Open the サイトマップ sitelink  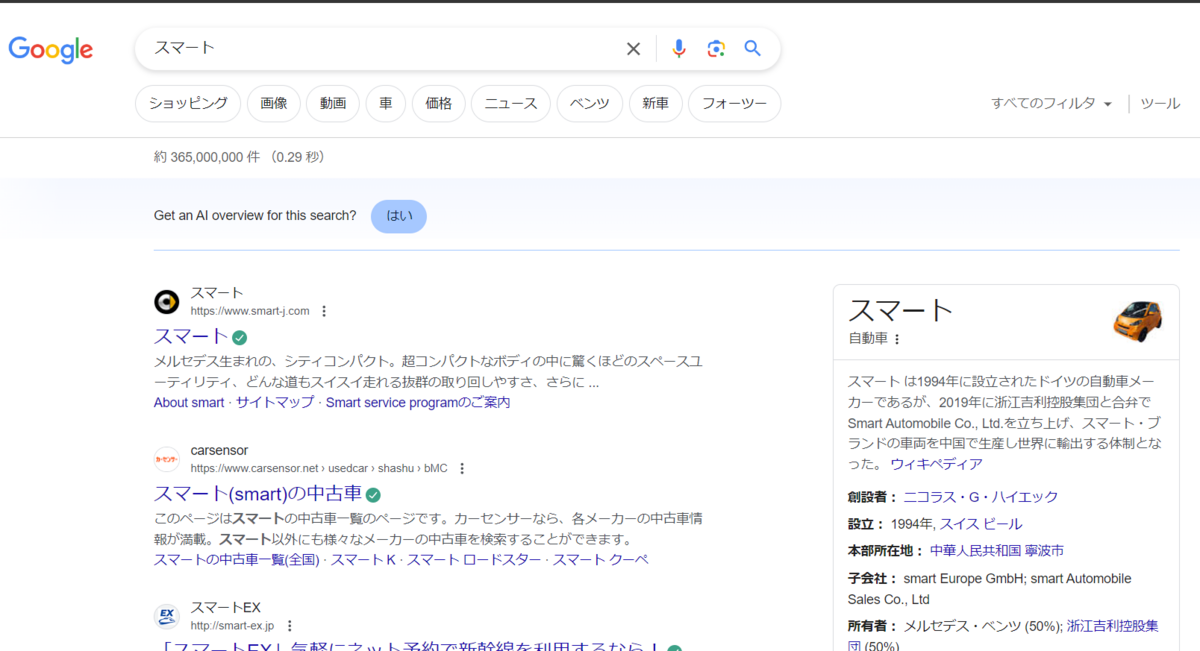(x=275, y=402)
